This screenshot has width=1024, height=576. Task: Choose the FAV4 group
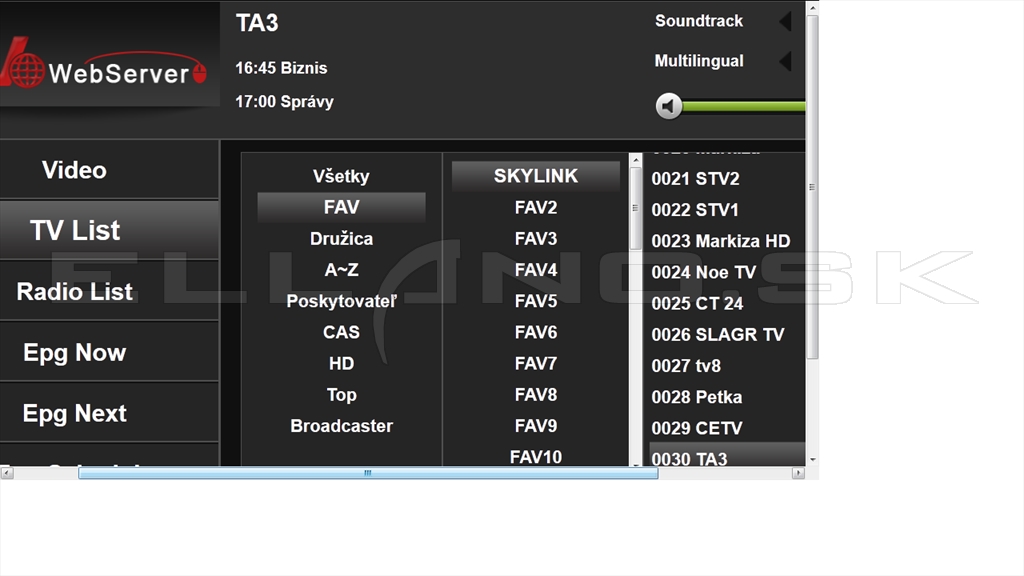tap(536, 270)
